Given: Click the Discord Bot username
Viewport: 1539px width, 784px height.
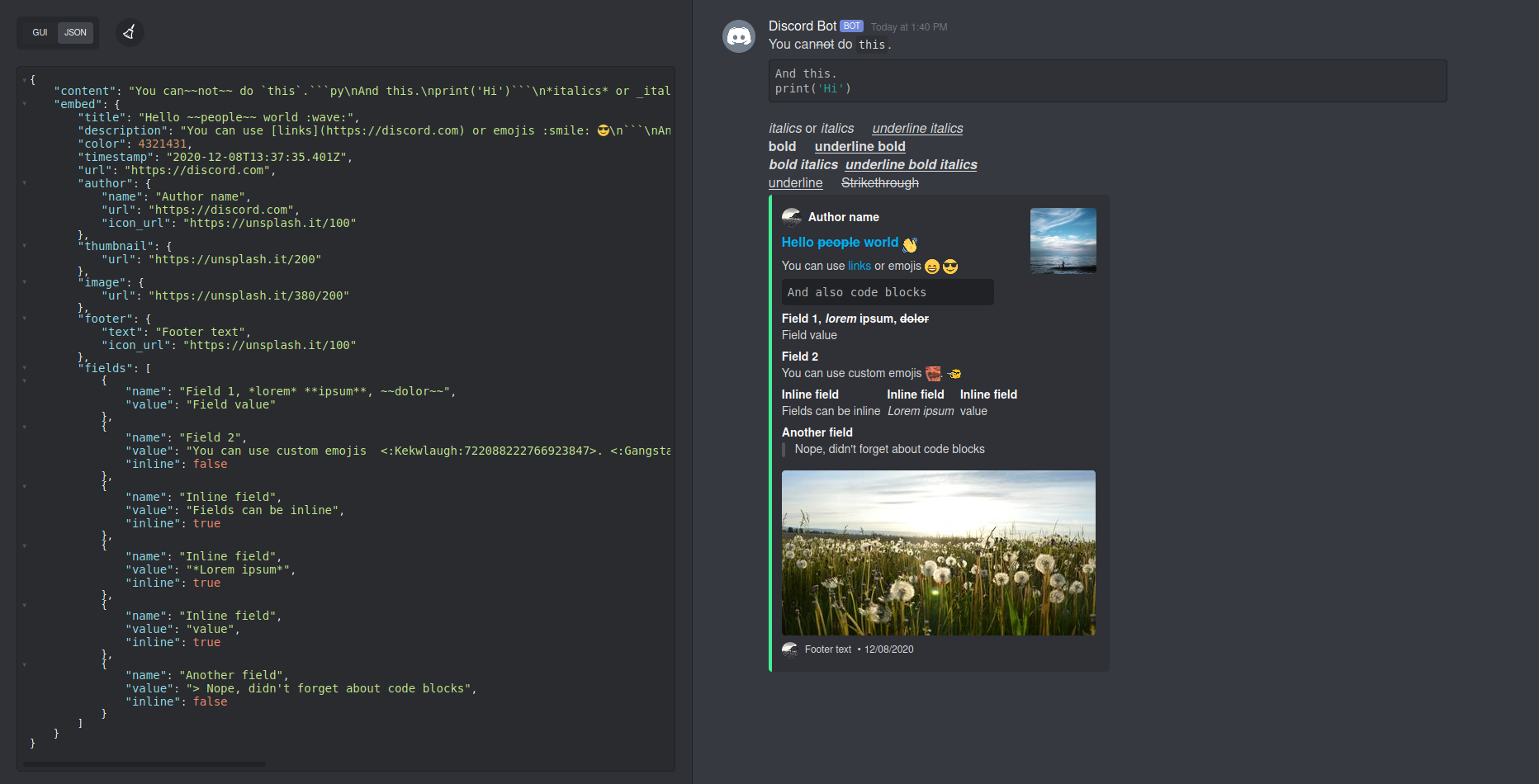Looking at the screenshot, I should click(802, 26).
